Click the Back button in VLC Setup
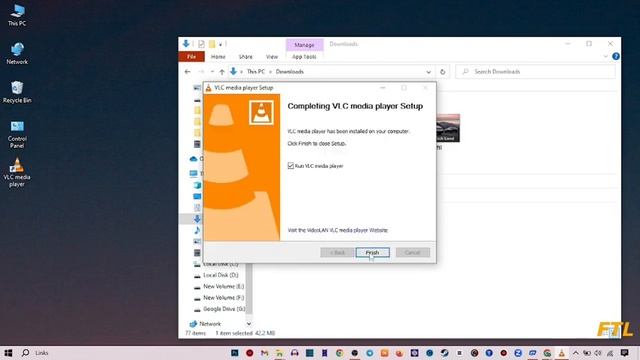 pyautogui.click(x=337, y=252)
